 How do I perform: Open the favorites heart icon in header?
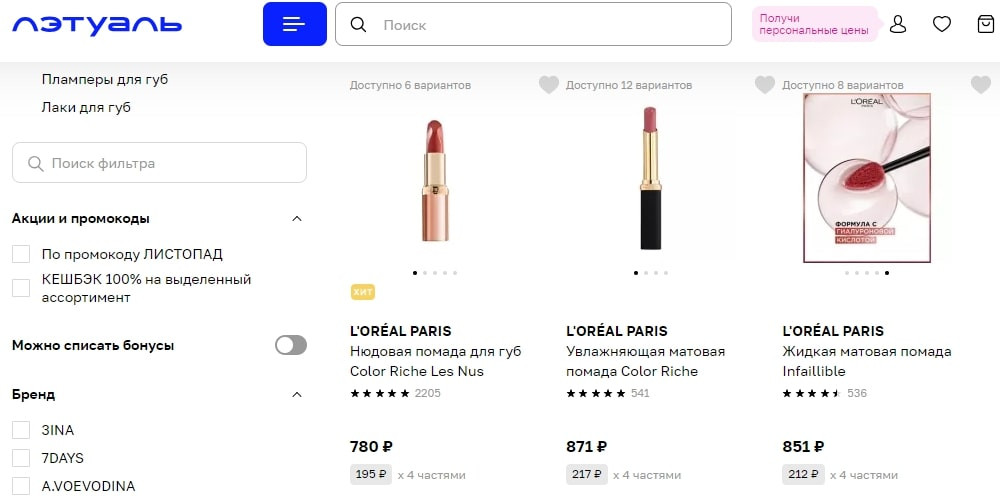coord(941,24)
